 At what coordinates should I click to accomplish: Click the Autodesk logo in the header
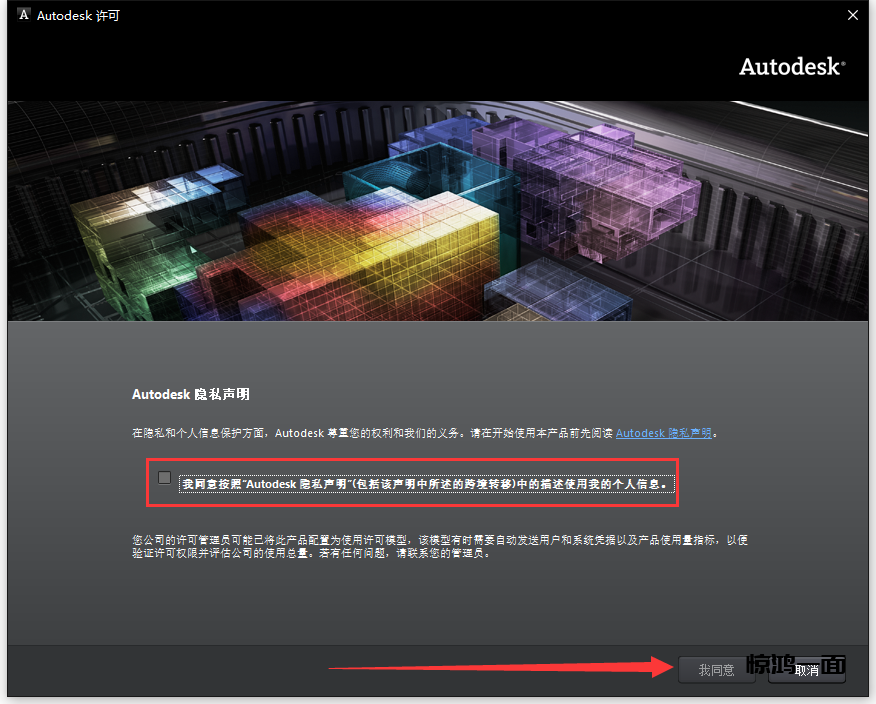point(791,67)
